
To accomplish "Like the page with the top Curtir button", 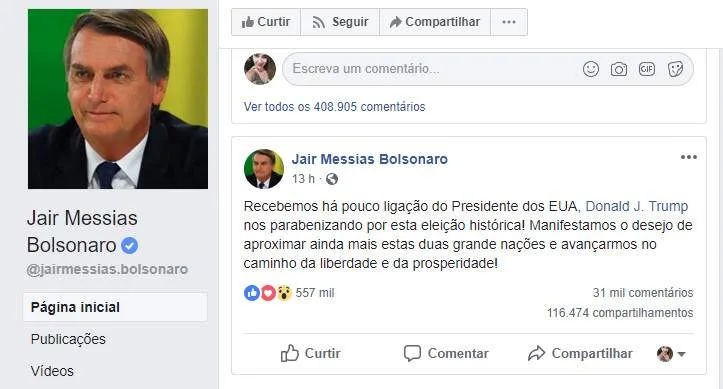I will (266, 22).
